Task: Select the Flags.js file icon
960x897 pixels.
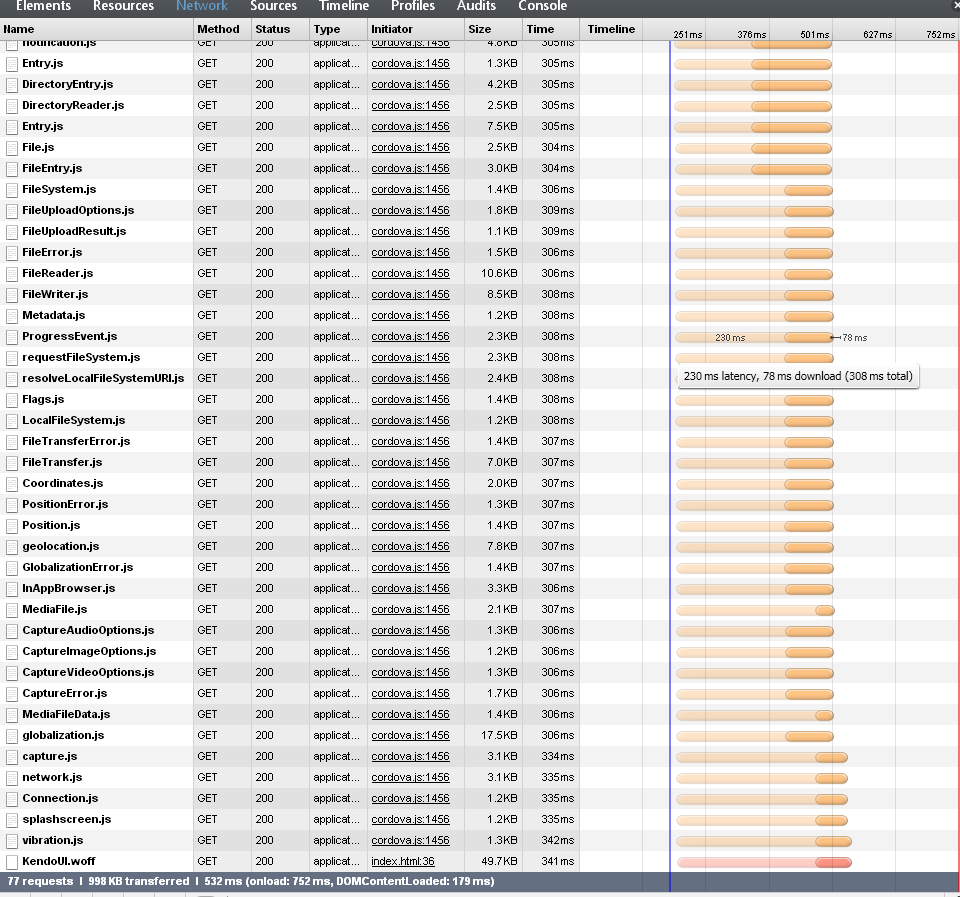Action: point(11,400)
